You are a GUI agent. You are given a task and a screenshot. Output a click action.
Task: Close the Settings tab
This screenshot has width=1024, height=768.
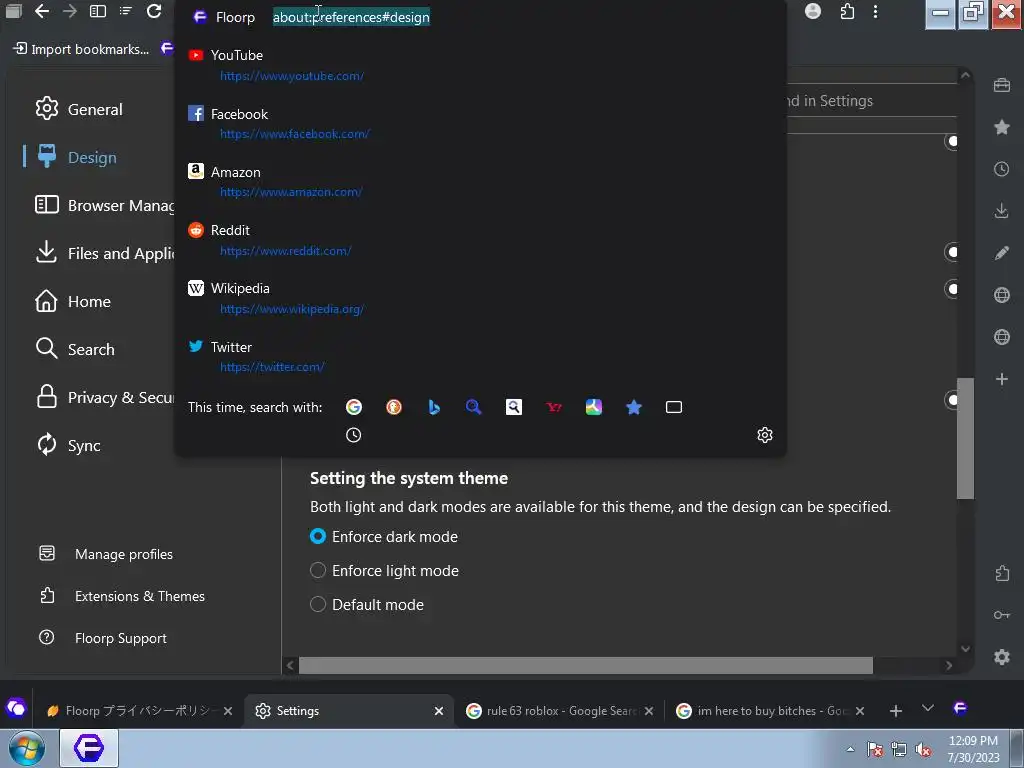click(439, 711)
